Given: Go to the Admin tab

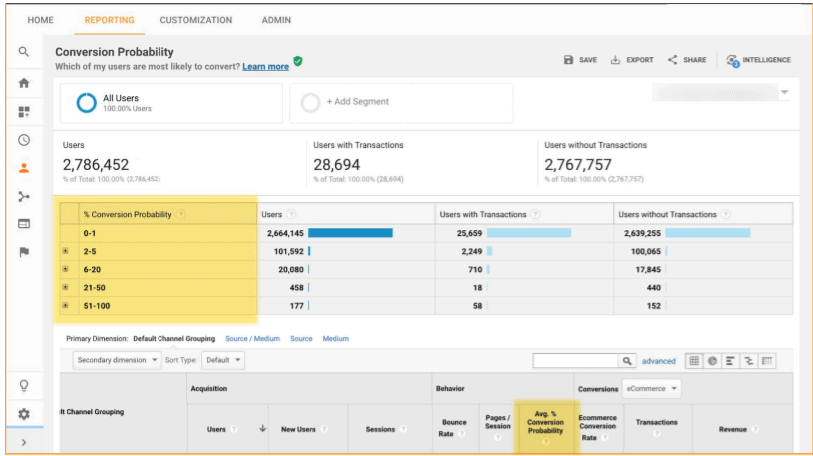Looking at the screenshot, I should point(276,20).
